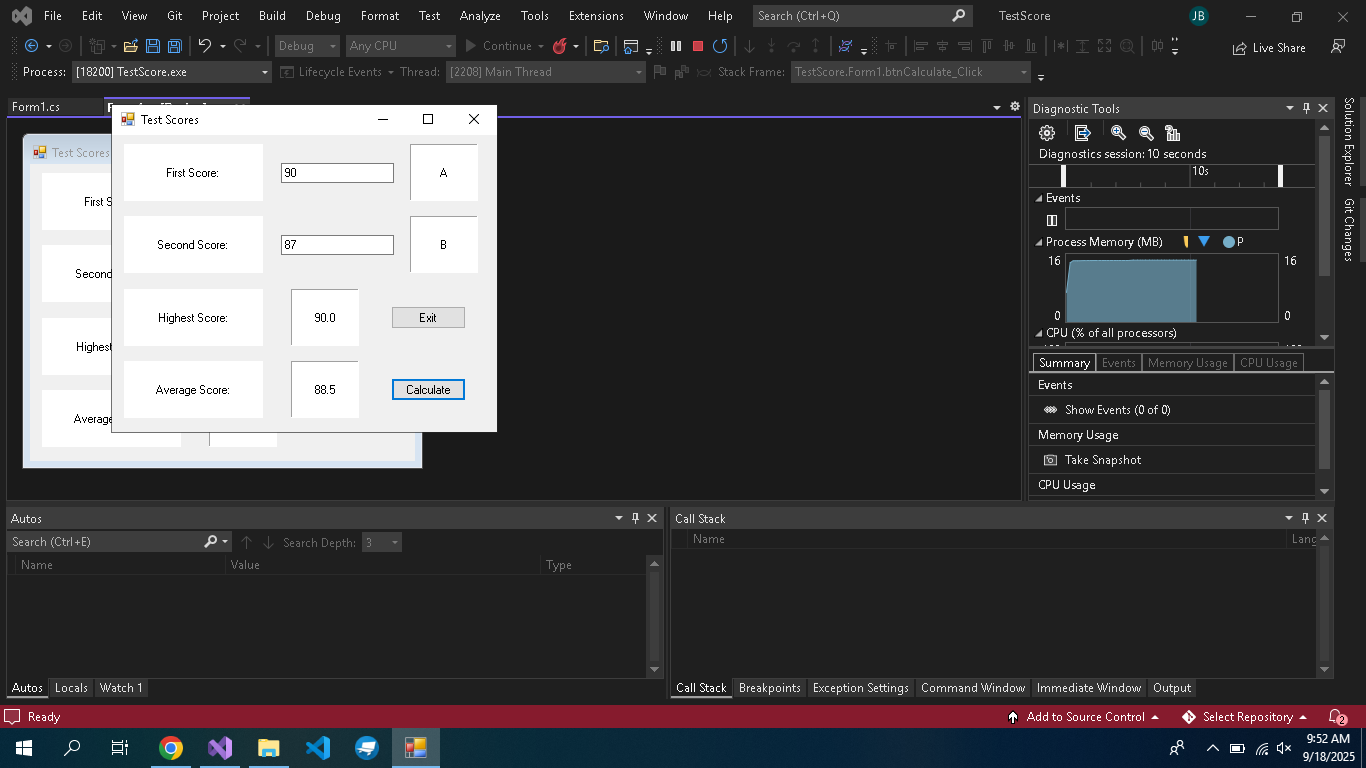This screenshot has width=1366, height=768.
Task: Click the Exit button in Test Scores
Action: click(428, 318)
